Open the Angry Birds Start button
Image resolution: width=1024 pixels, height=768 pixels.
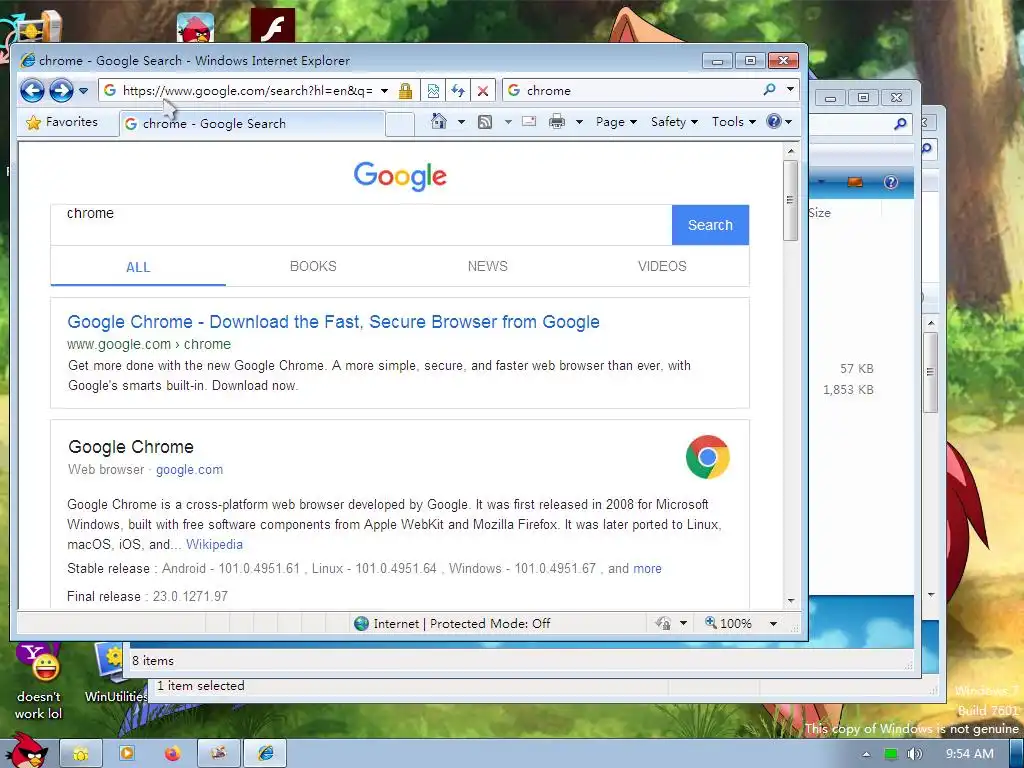28,750
